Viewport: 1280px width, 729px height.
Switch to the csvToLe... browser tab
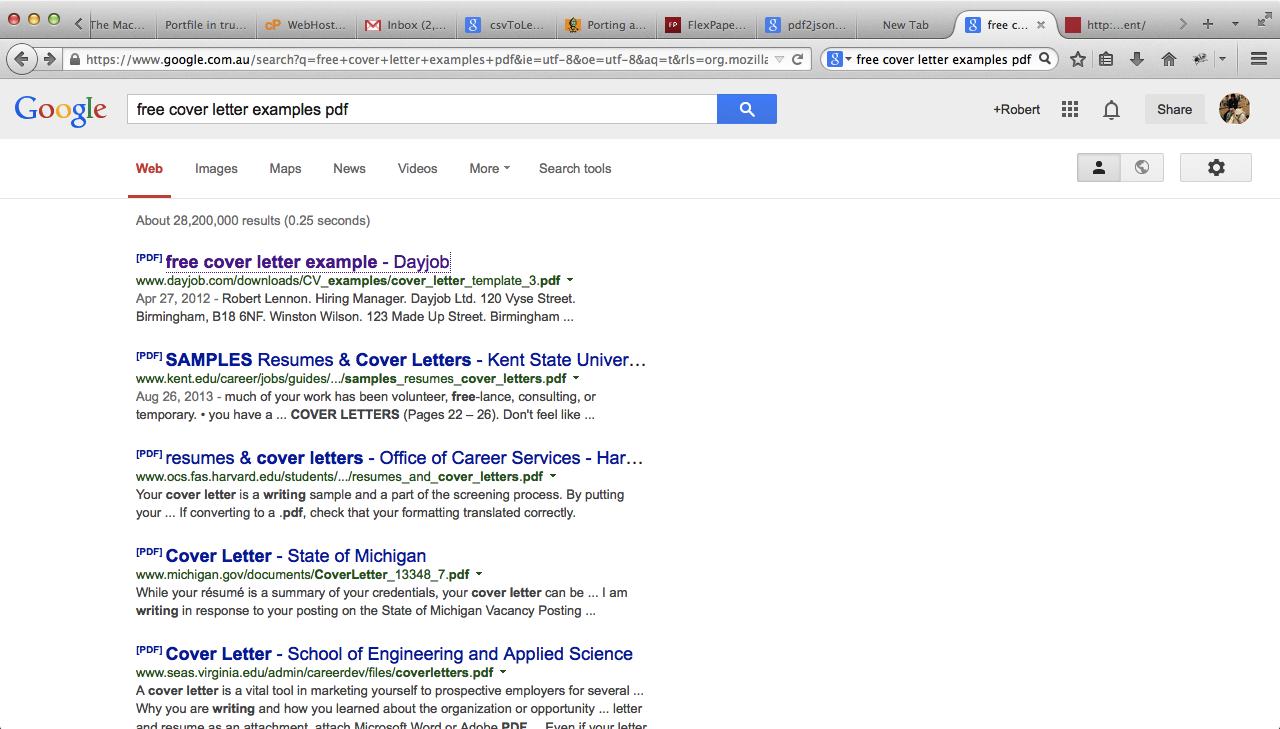point(506,24)
